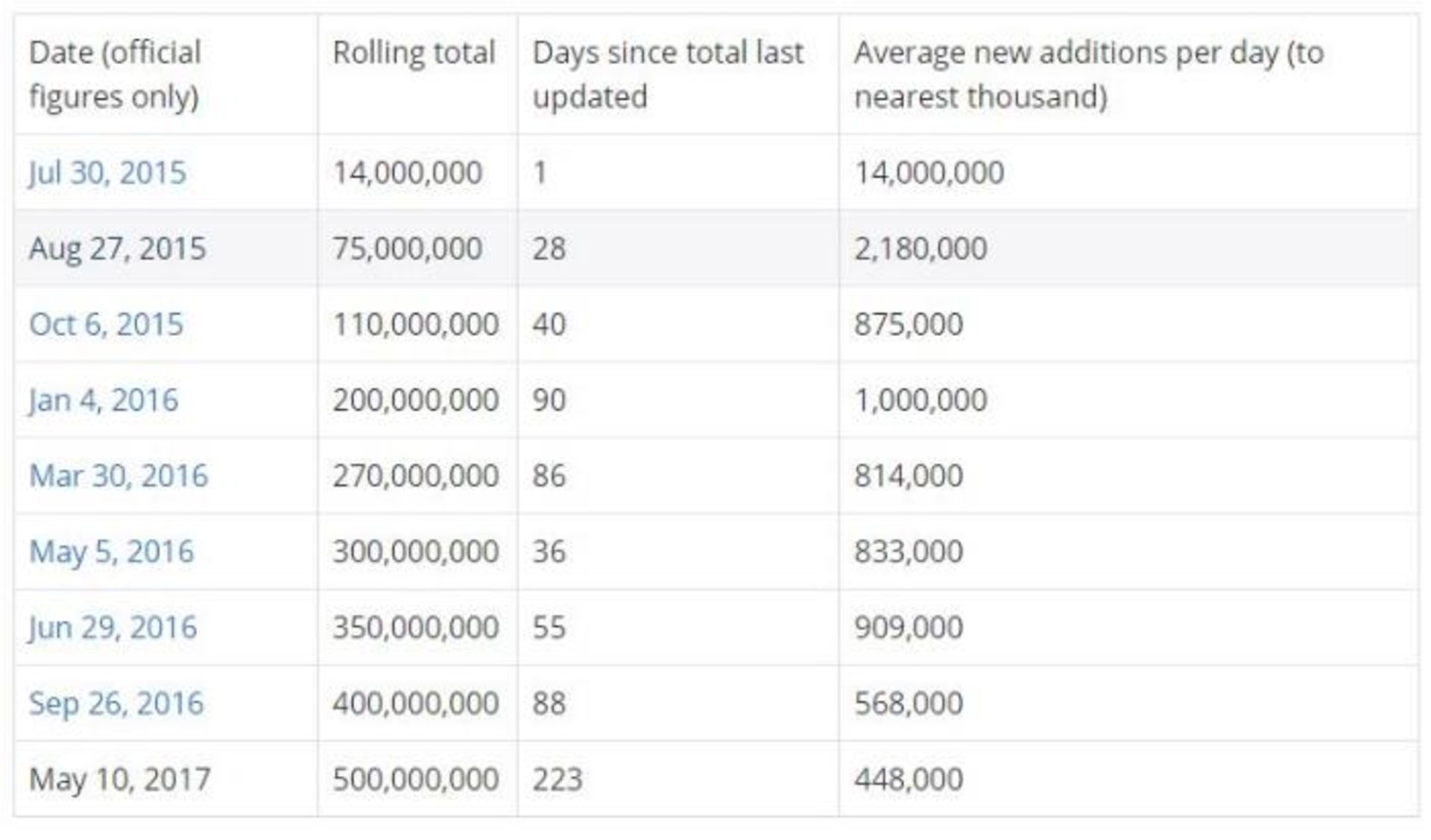The image size is (1431, 840).
Task: Visit the Jun 29, 2016 link
Action: click(113, 628)
